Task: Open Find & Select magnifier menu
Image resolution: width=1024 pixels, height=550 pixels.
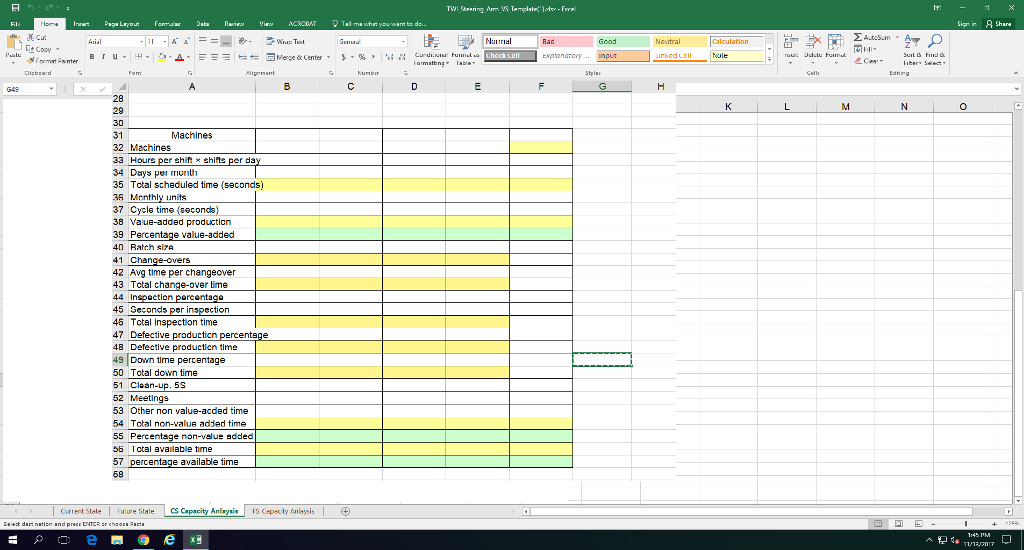Action: pos(935,48)
